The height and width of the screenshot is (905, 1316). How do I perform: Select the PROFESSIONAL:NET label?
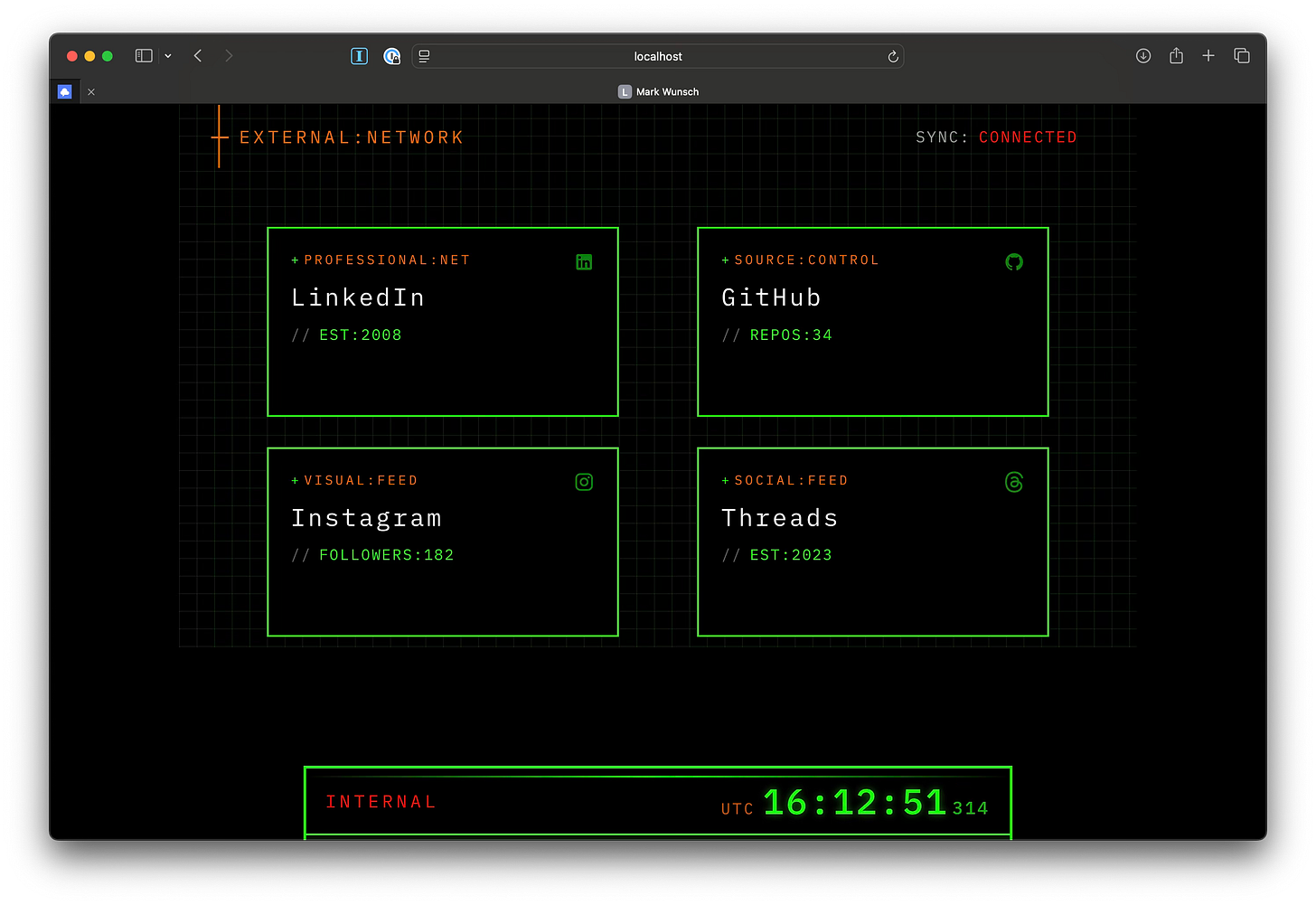(387, 260)
